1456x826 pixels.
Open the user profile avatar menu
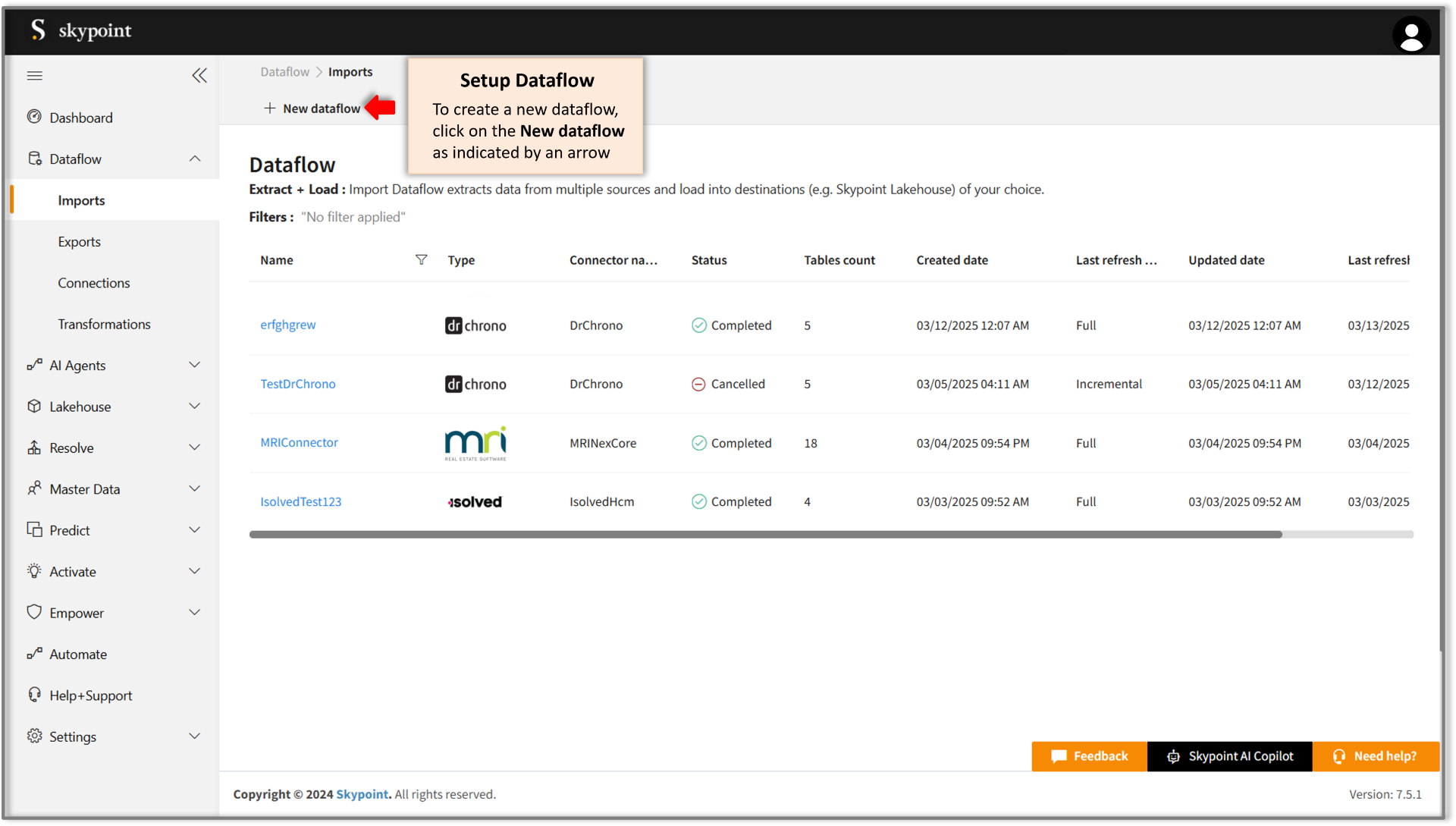(1411, 35)
